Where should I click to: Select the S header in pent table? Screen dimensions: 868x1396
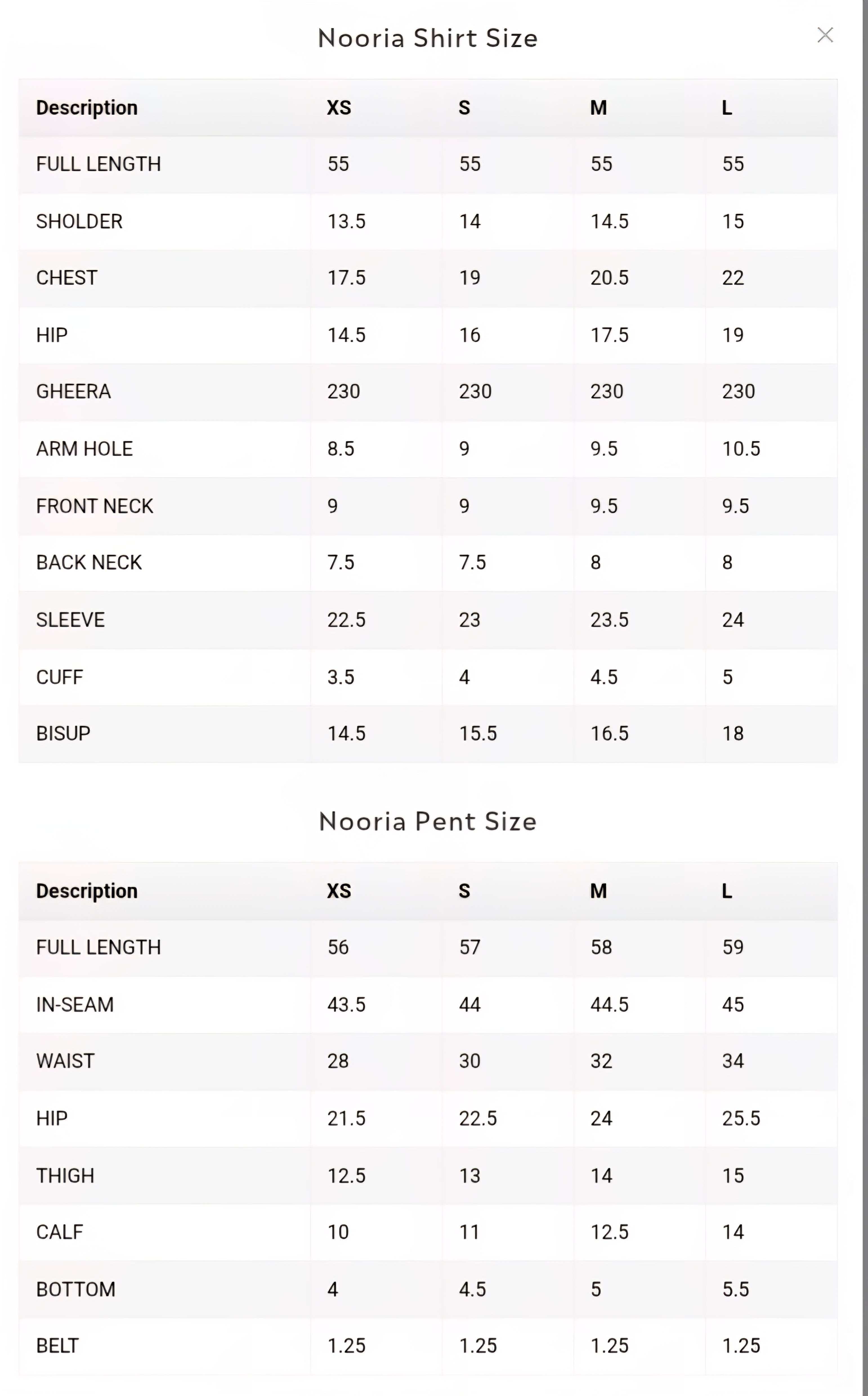(x=464, y=891)
